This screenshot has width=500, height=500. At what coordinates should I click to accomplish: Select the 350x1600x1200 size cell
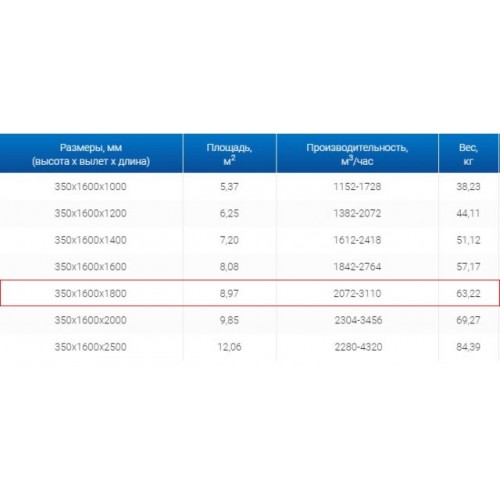click(91, 213)
